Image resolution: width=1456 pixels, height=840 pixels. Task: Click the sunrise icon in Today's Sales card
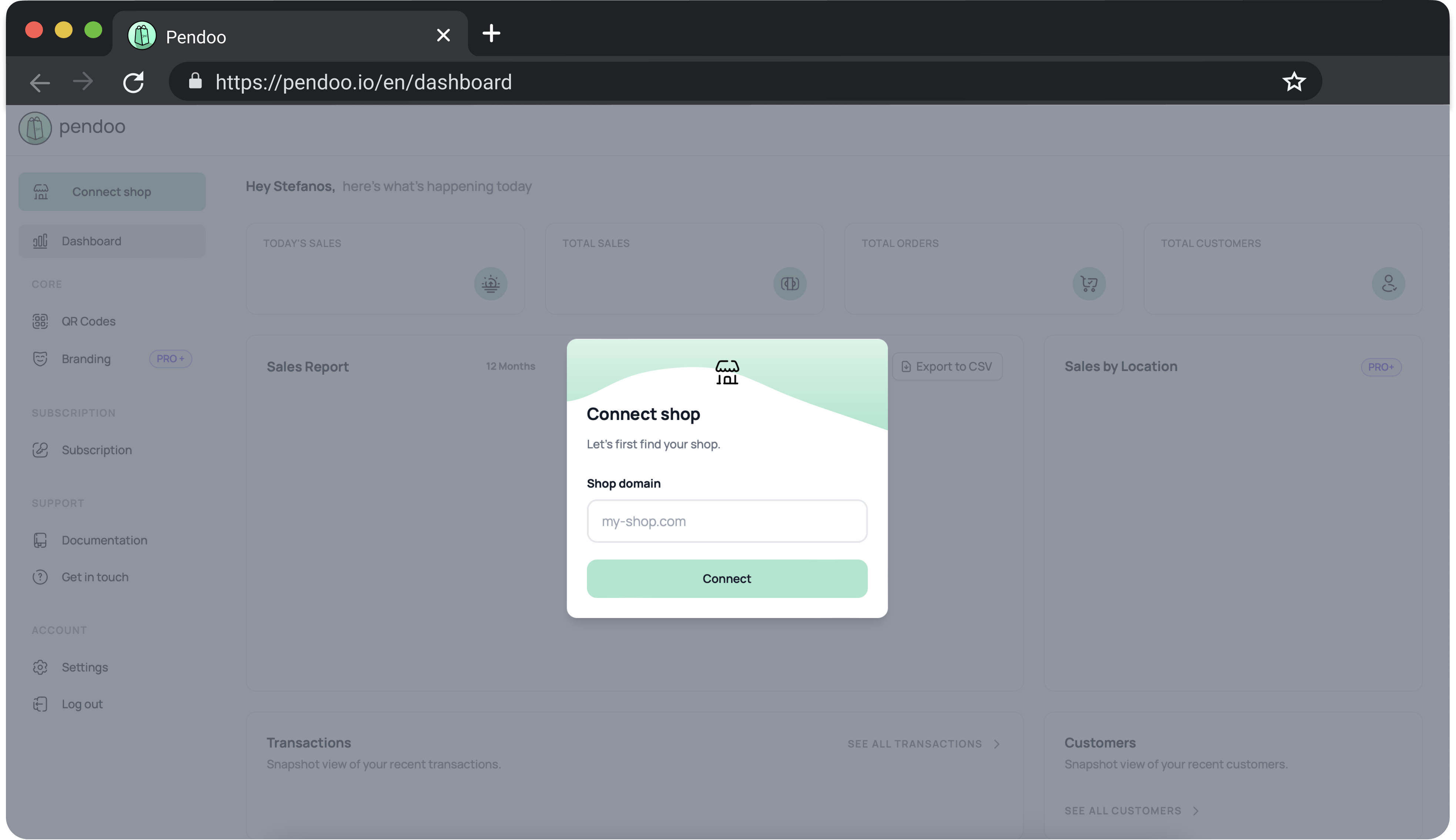pos(491,283)
